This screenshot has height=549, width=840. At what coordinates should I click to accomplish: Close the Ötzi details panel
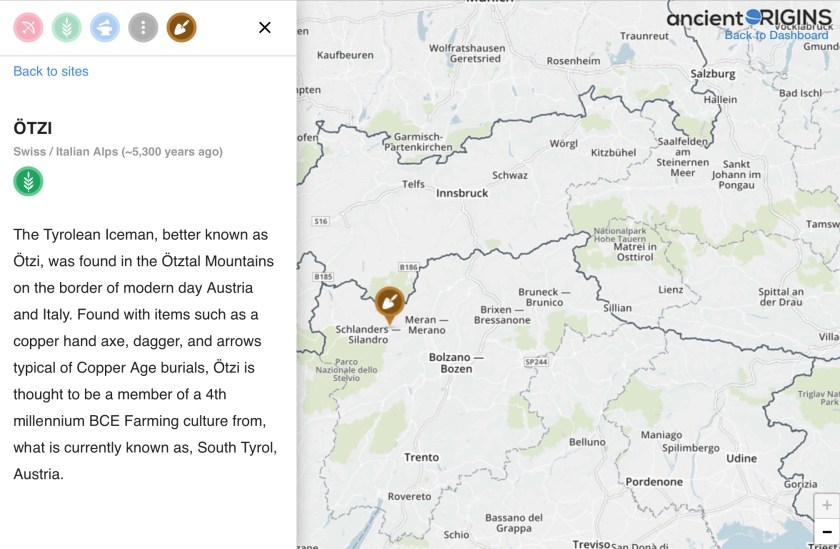coord(265,28)
